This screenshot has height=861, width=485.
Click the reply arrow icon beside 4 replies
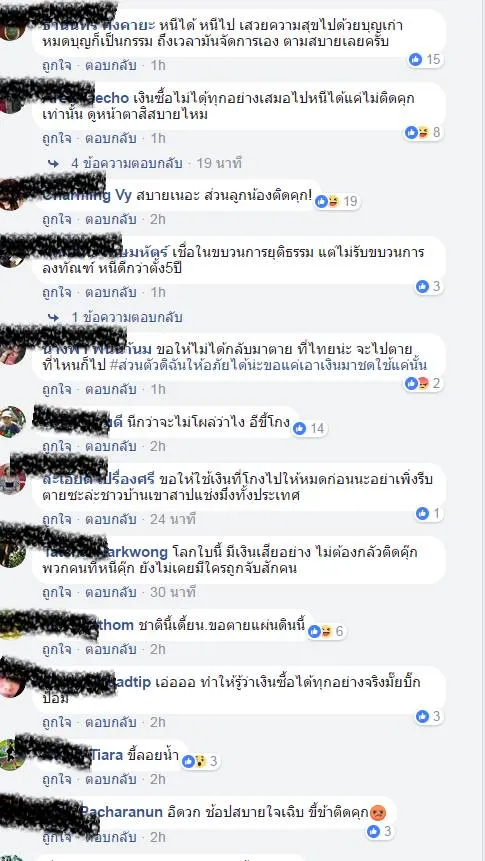[x=53, y=163]
